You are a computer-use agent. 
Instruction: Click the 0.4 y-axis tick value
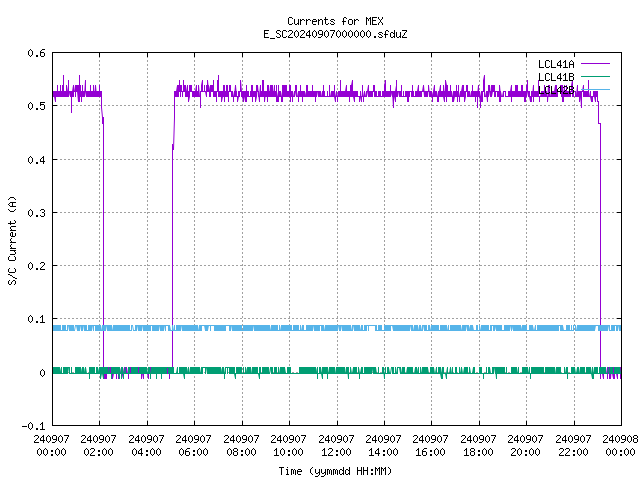coord(36,160)
